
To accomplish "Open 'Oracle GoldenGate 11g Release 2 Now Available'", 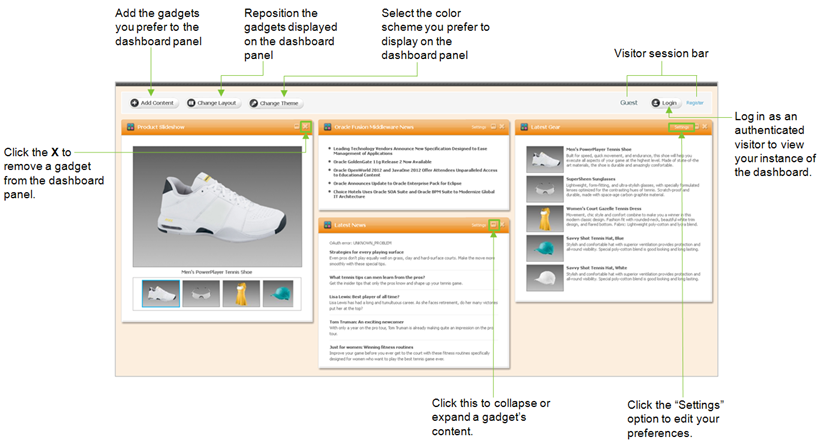I will pyautogui.click(x=382, y=162).
